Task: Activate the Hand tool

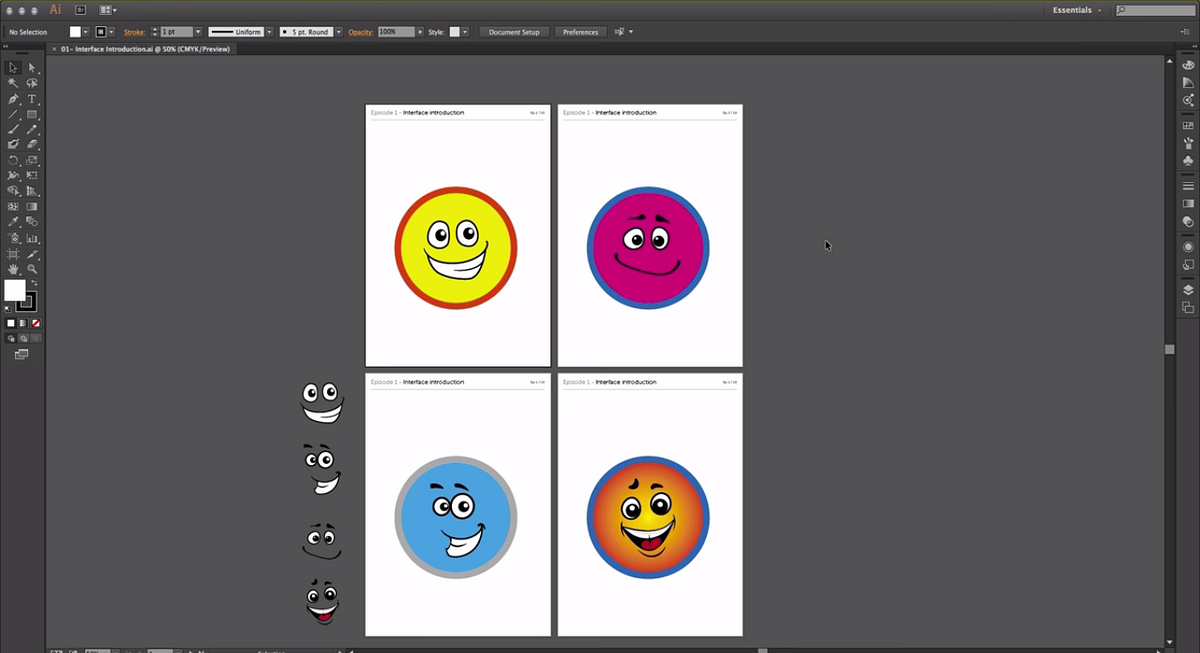Action: click(13, 269)
